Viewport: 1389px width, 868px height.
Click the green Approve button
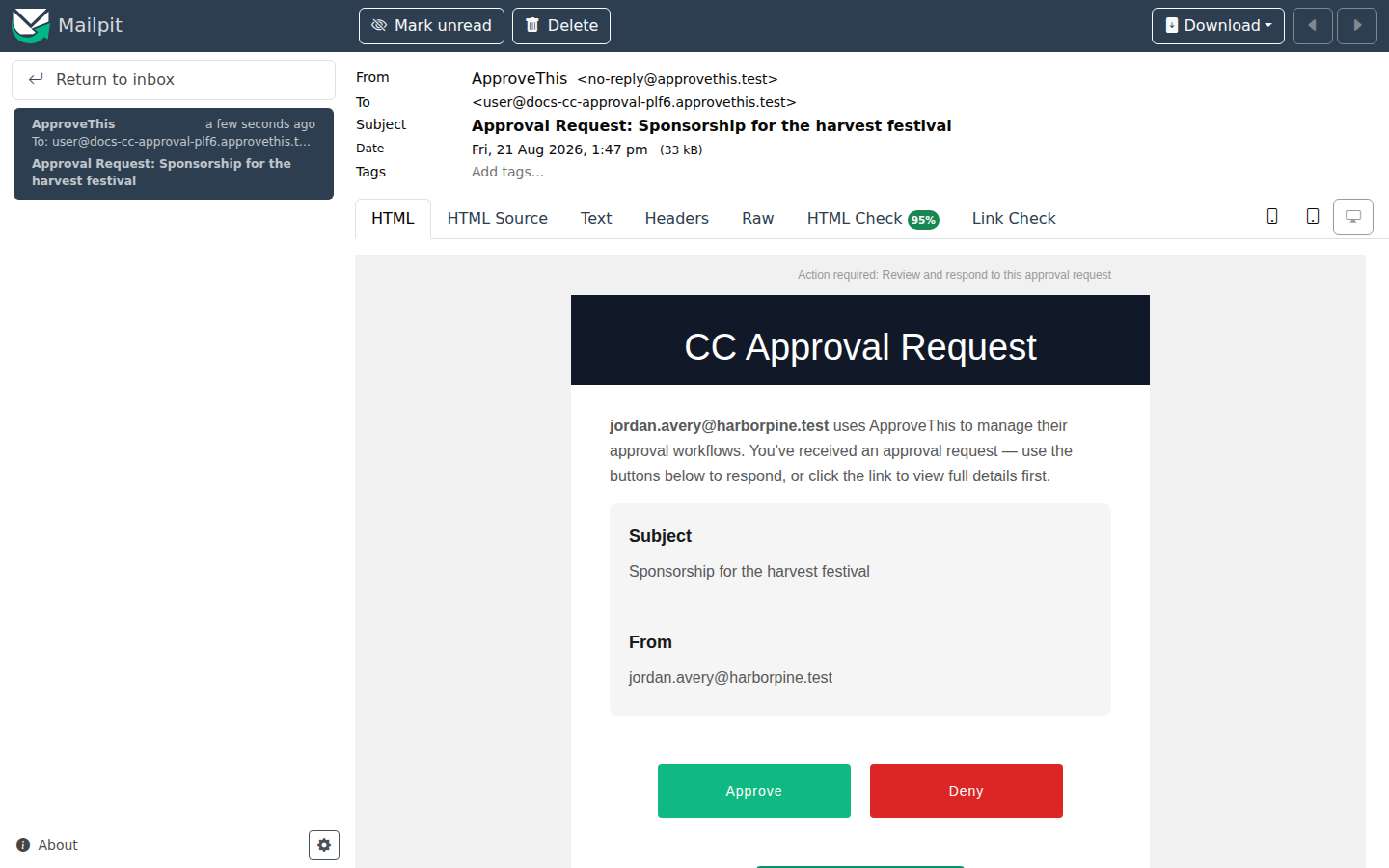754,791
